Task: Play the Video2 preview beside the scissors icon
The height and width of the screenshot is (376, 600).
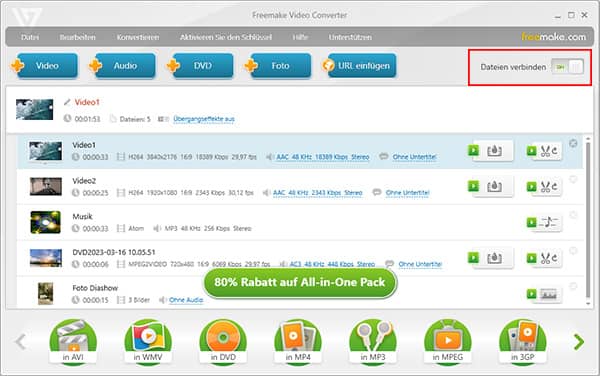Action: coord(532,186)
